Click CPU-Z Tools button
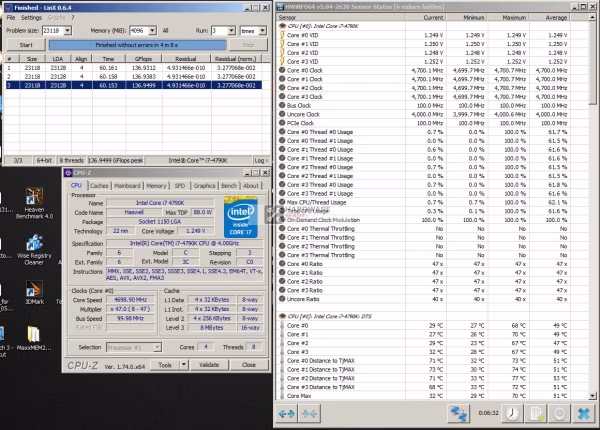Screen dimensions: 600x430 (165, 365)
